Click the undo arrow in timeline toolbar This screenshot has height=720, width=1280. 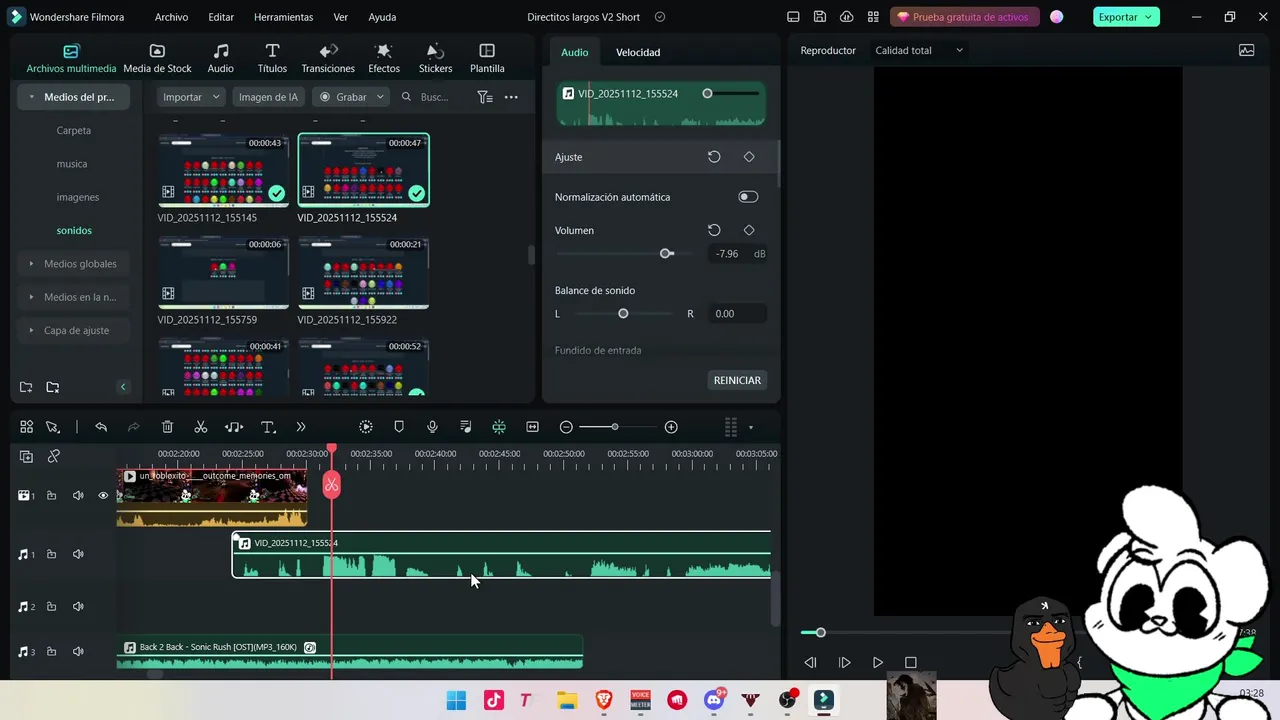click(x=101, y=427)
